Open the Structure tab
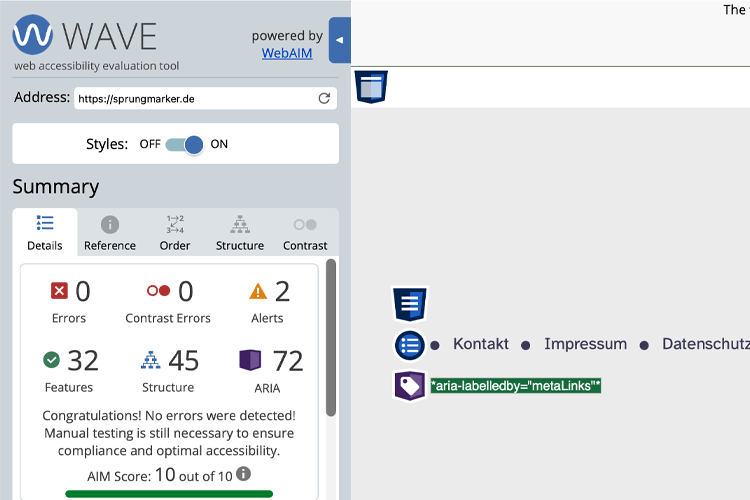 point(240,233)
